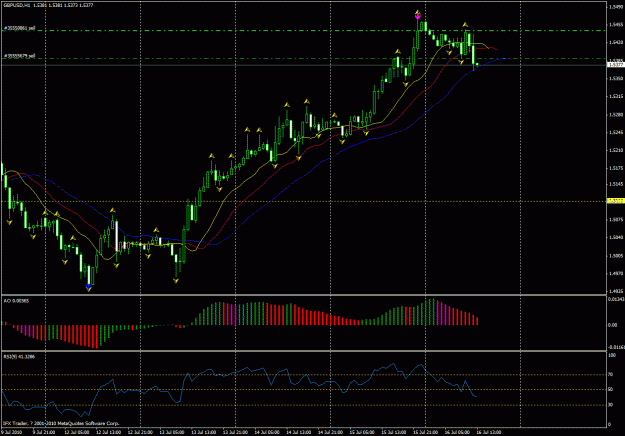Click the 1.5350 price axis label
625x436 pixels.
(x=616, y=79)
